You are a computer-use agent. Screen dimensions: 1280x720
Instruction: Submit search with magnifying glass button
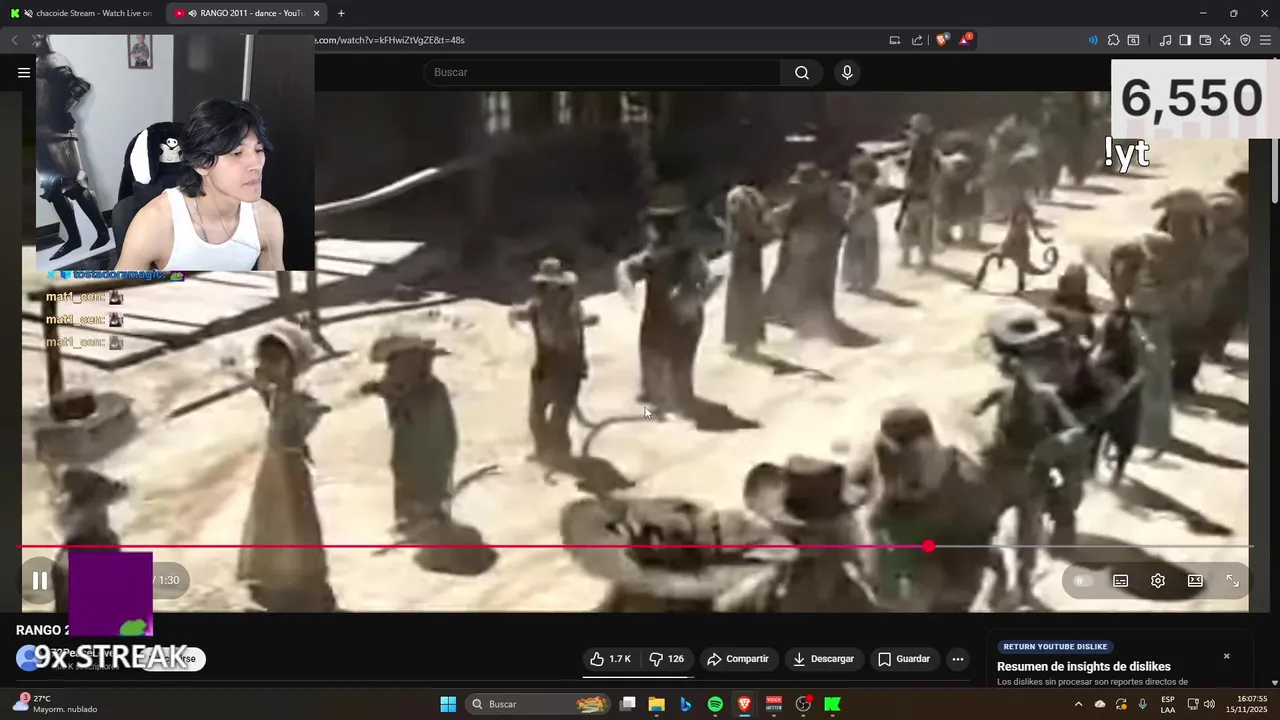coord(802,72)
